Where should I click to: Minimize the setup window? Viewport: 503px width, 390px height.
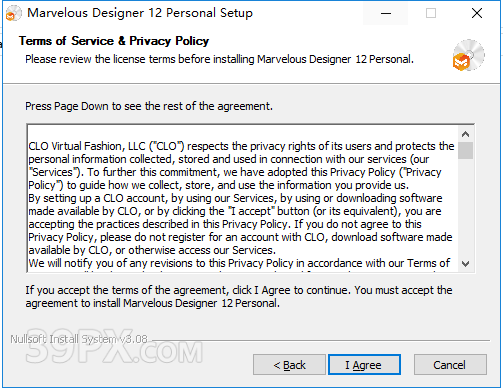coord(386,13)
